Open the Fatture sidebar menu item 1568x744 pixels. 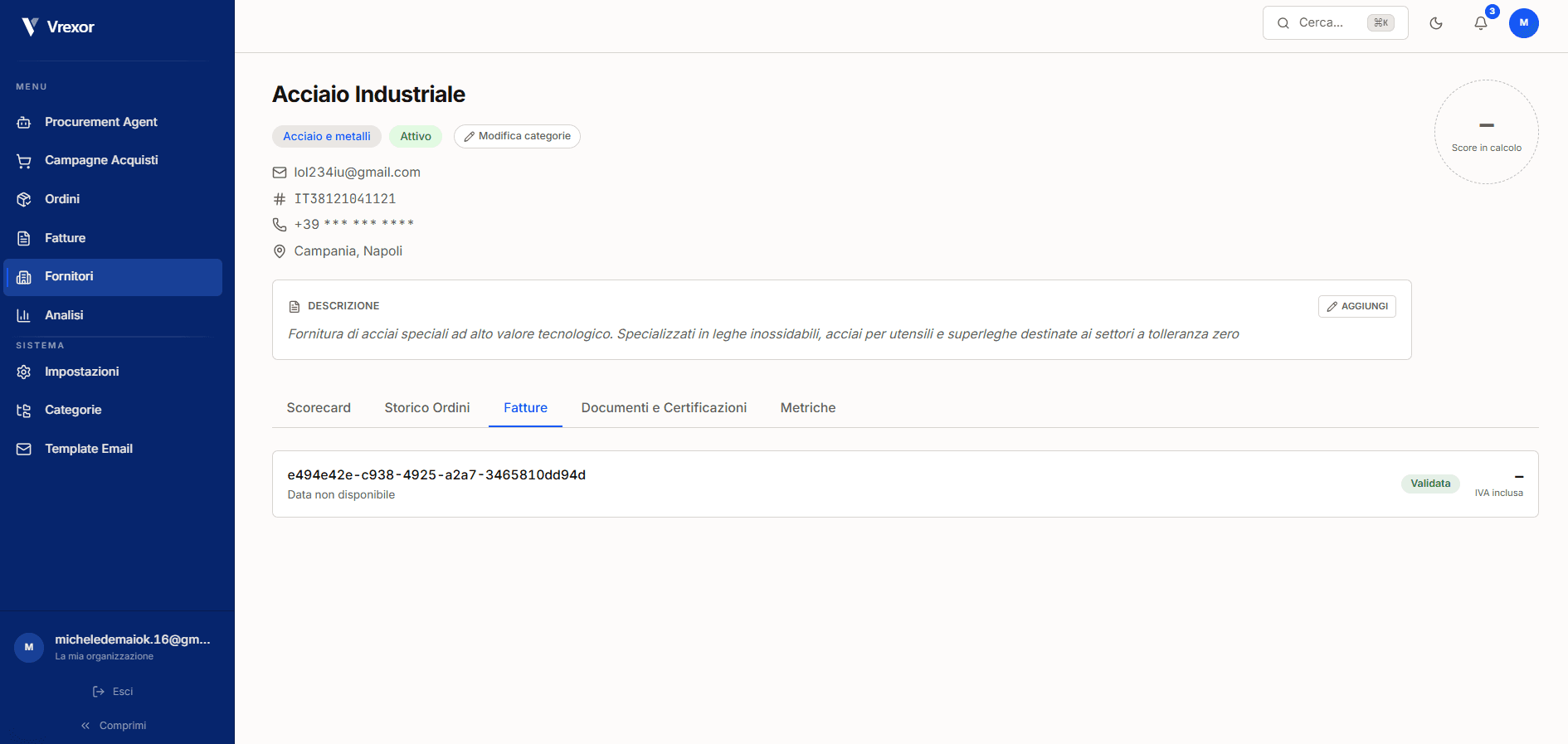pyautogui.click(x=113, y=238)
